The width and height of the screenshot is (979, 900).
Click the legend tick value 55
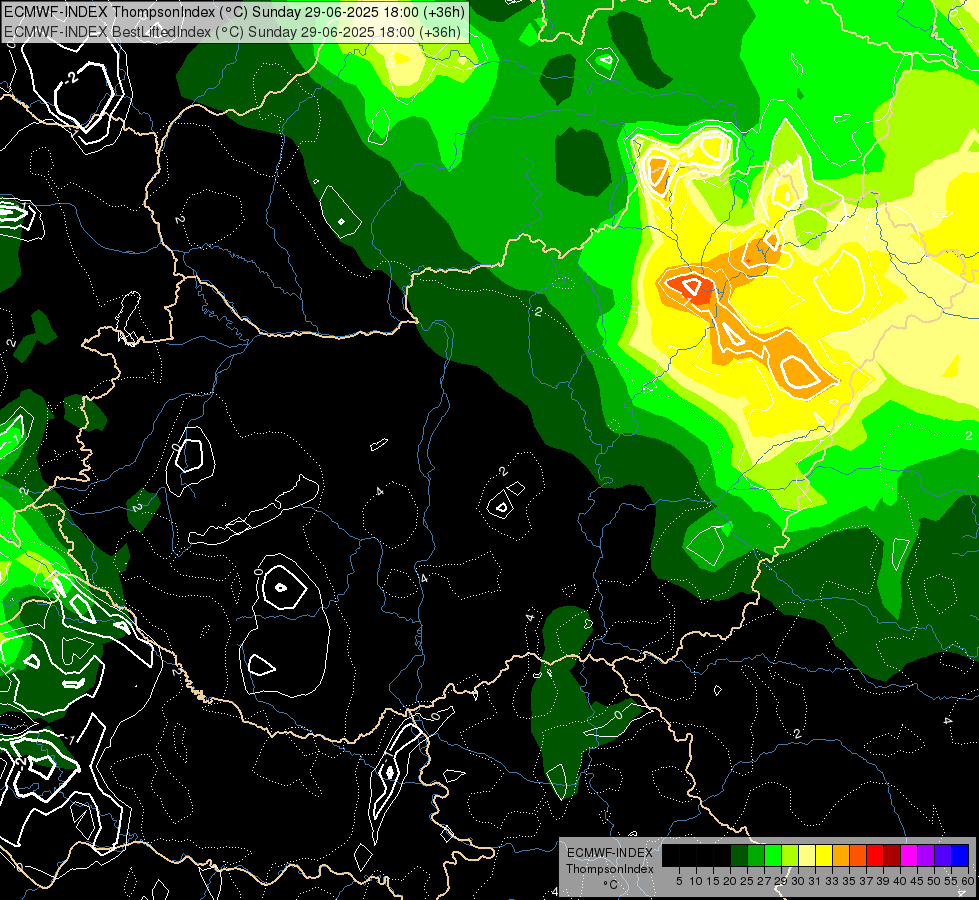tap(951, 881)
